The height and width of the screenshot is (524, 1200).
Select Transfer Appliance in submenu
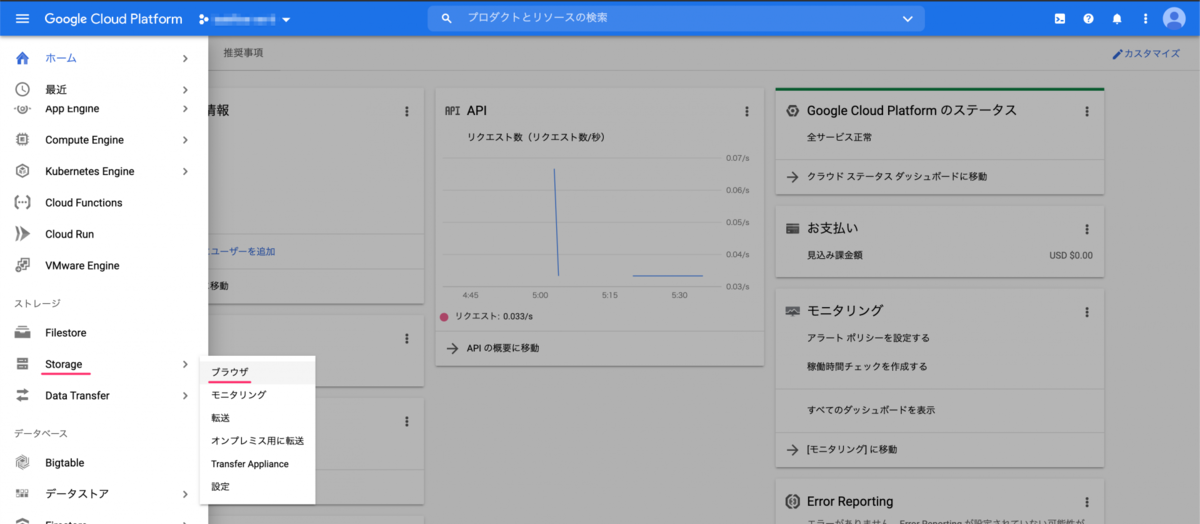pos(257,464)
